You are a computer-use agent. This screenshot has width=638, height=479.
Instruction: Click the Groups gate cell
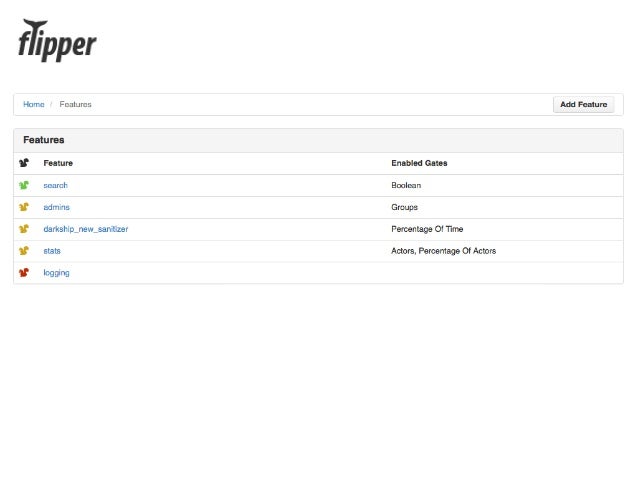[404, 207]
